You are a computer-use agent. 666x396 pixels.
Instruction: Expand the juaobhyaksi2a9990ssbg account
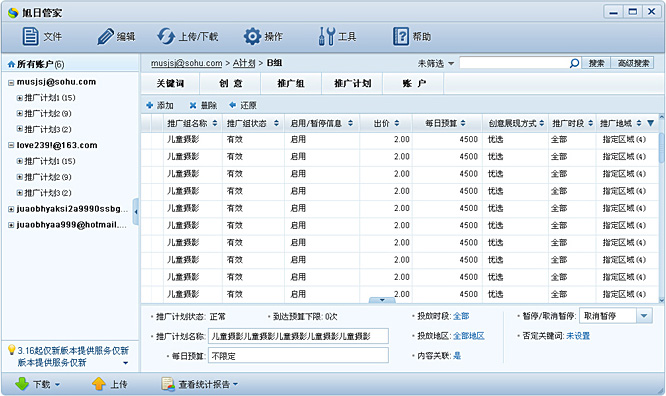(11, 209)
